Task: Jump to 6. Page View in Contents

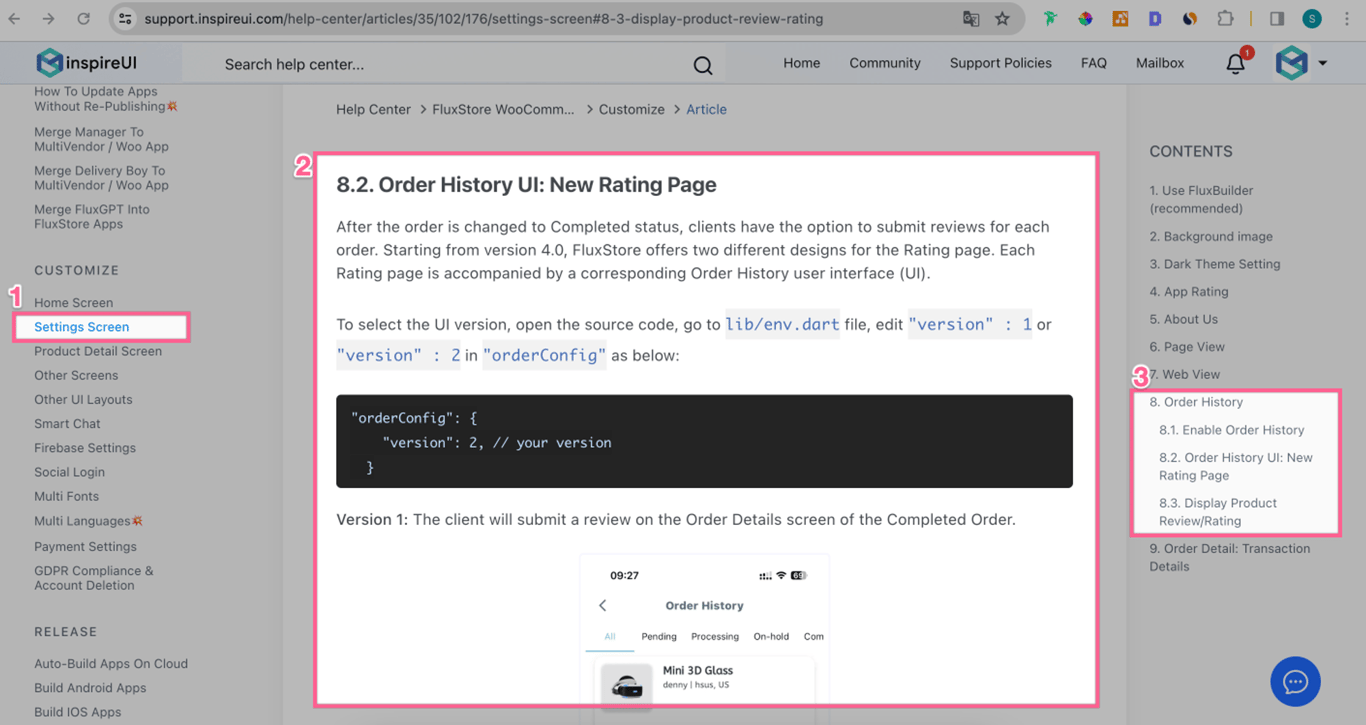Action: [1187, 347]
